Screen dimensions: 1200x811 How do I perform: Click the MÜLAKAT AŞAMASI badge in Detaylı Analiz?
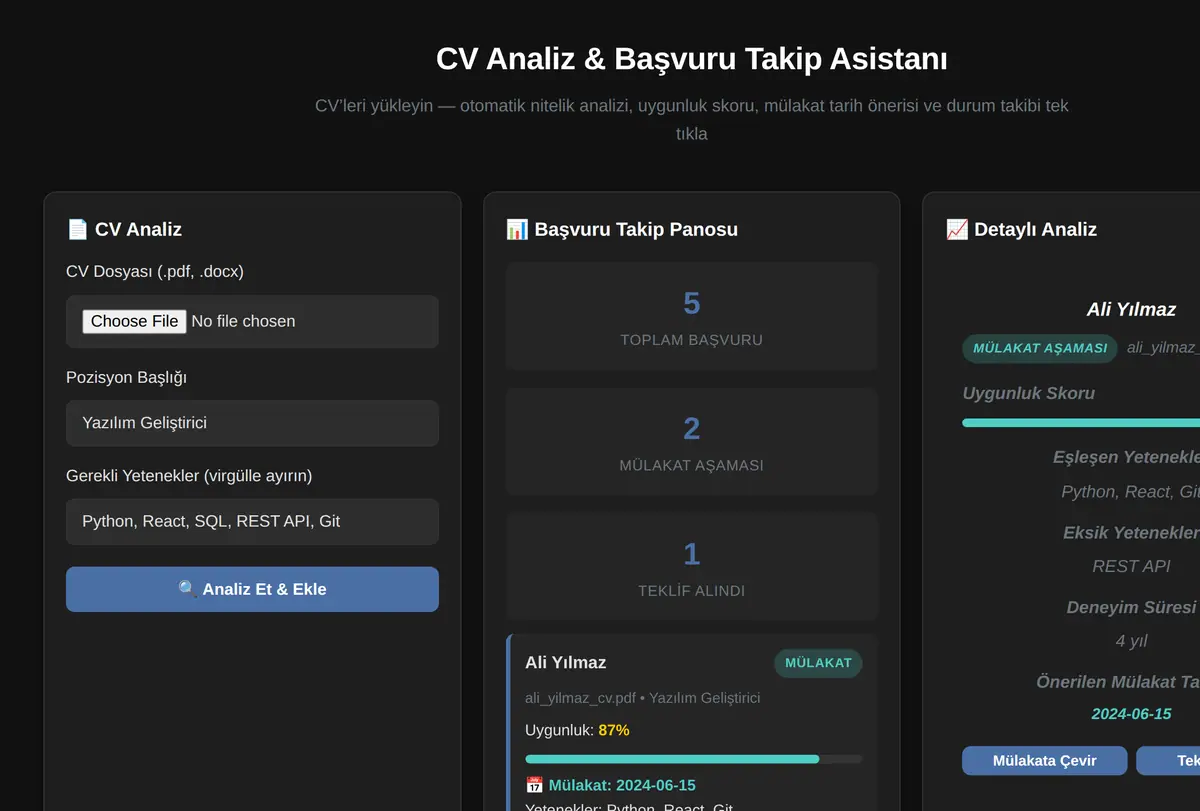pos(1040,348)
